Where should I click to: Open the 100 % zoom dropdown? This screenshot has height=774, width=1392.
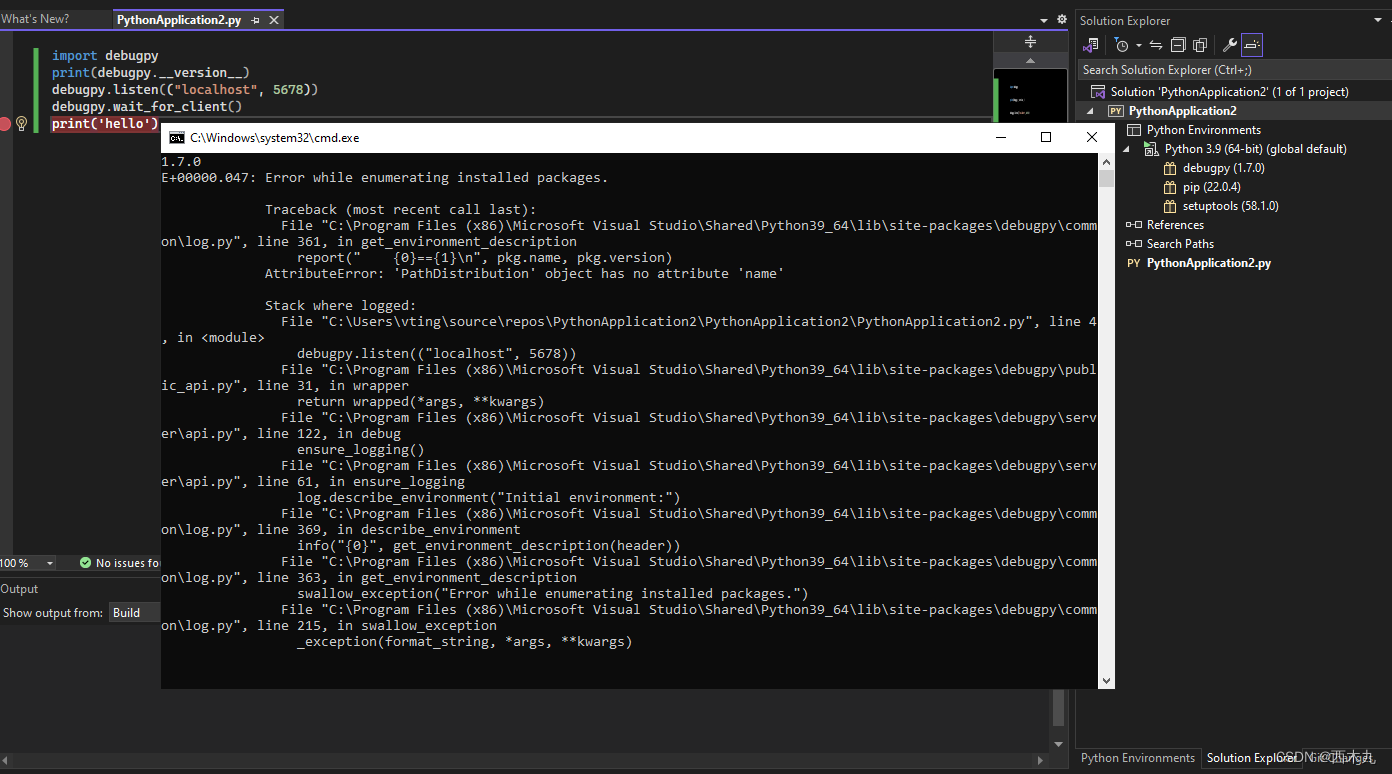51,563
